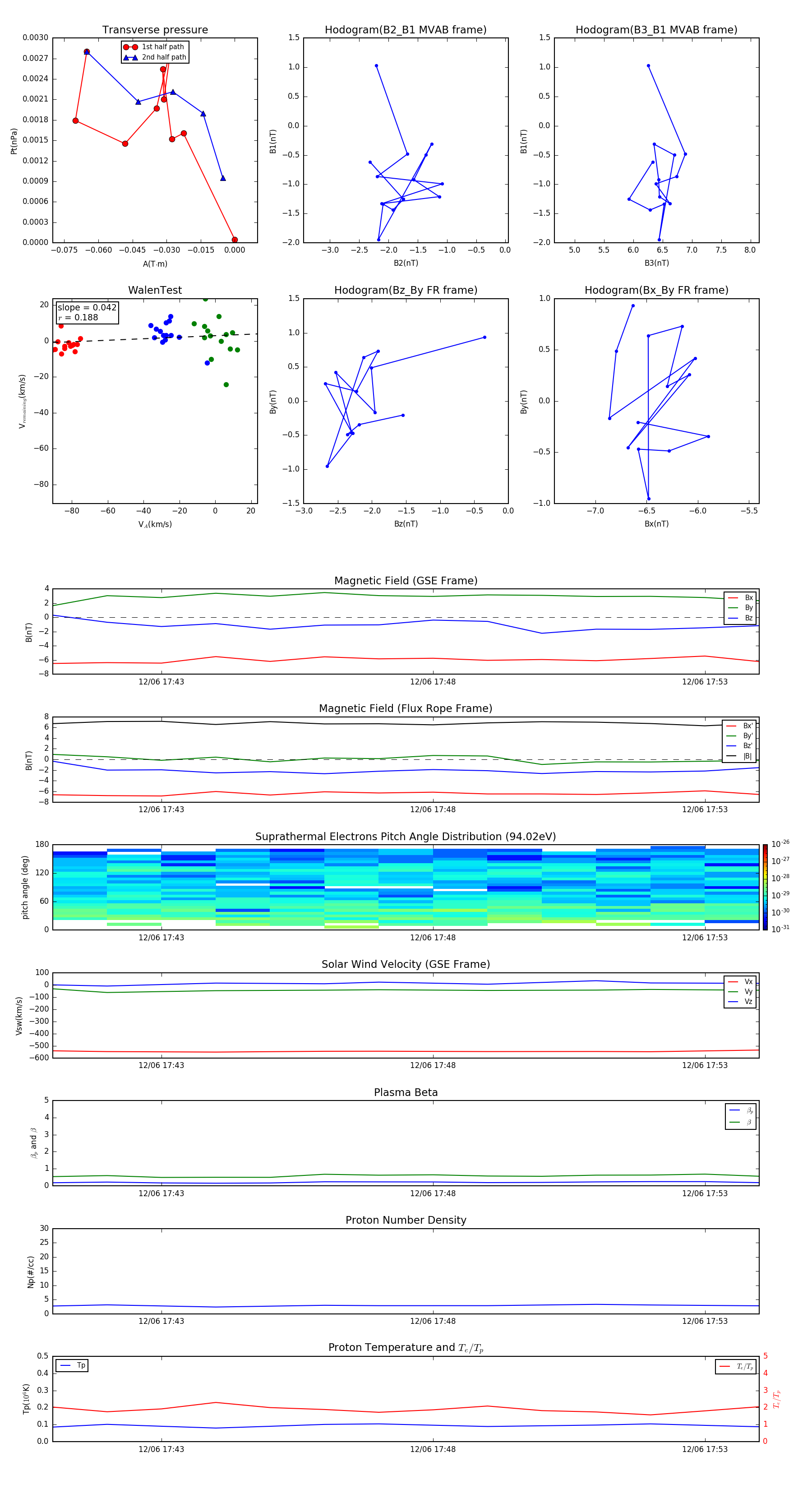Click the topmost point in B2_B1 hodogram
812x1489 pixels.
[376, 66]
